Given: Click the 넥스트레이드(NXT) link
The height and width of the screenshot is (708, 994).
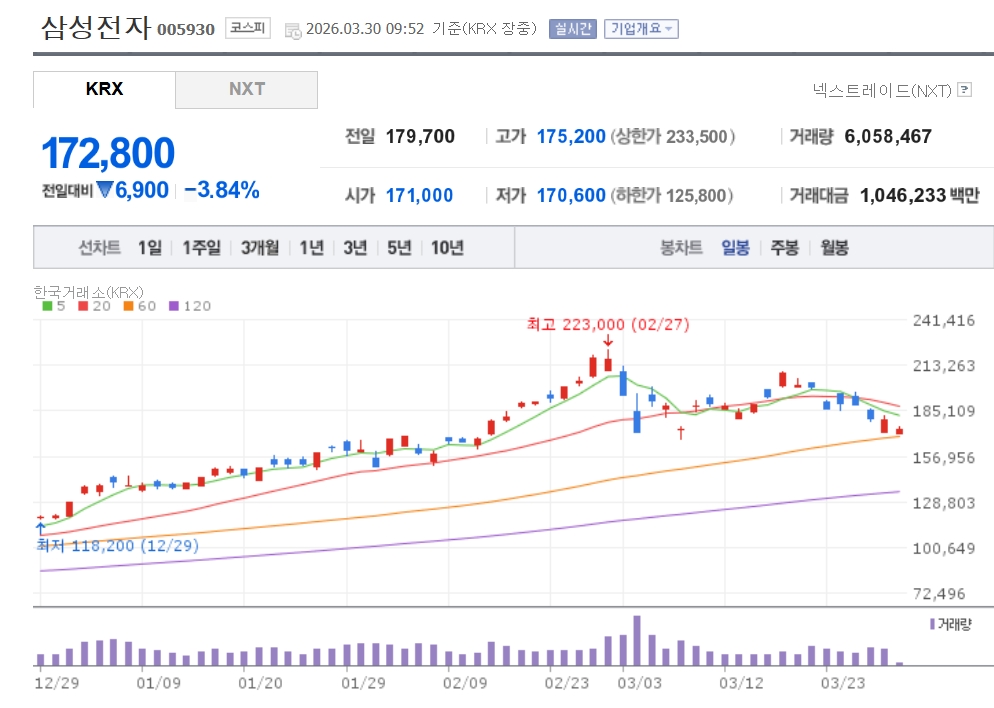Looking at the screenshot, I should click(882, 90).
